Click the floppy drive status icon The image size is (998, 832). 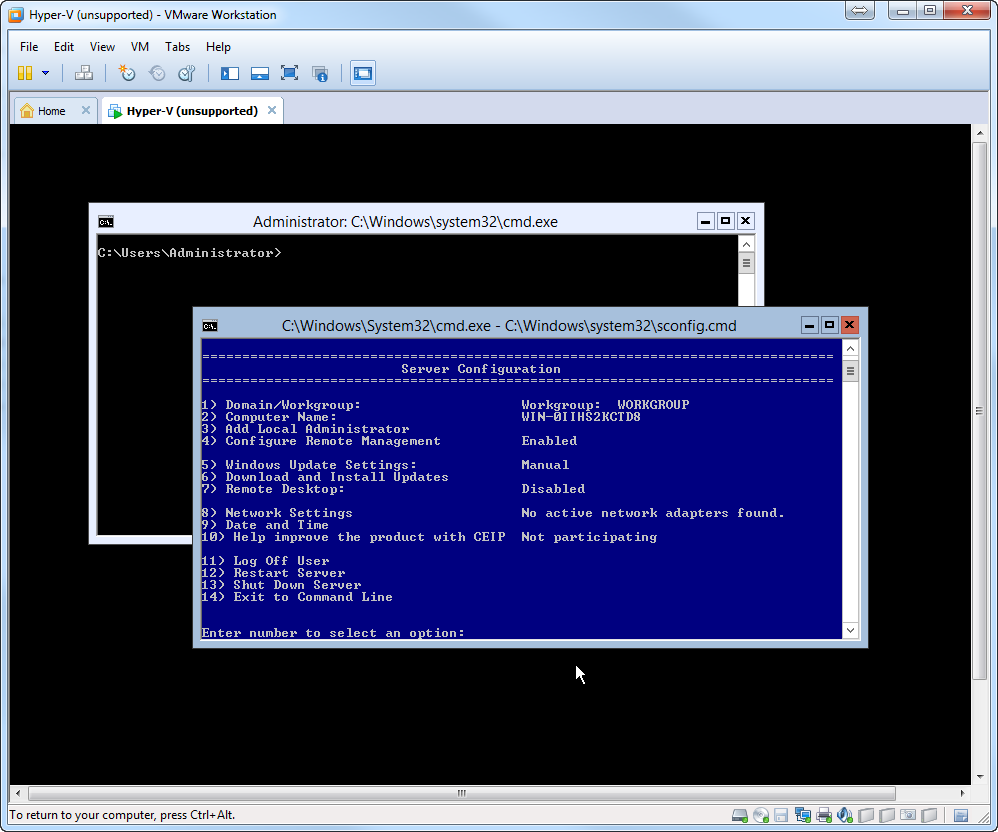point(782,815)
